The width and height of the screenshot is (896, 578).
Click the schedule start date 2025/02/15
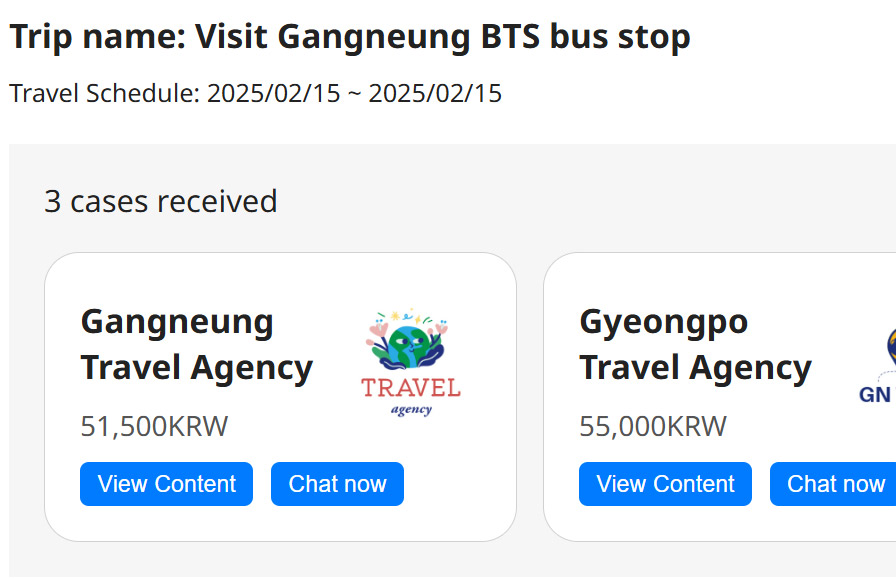[272, 94]
